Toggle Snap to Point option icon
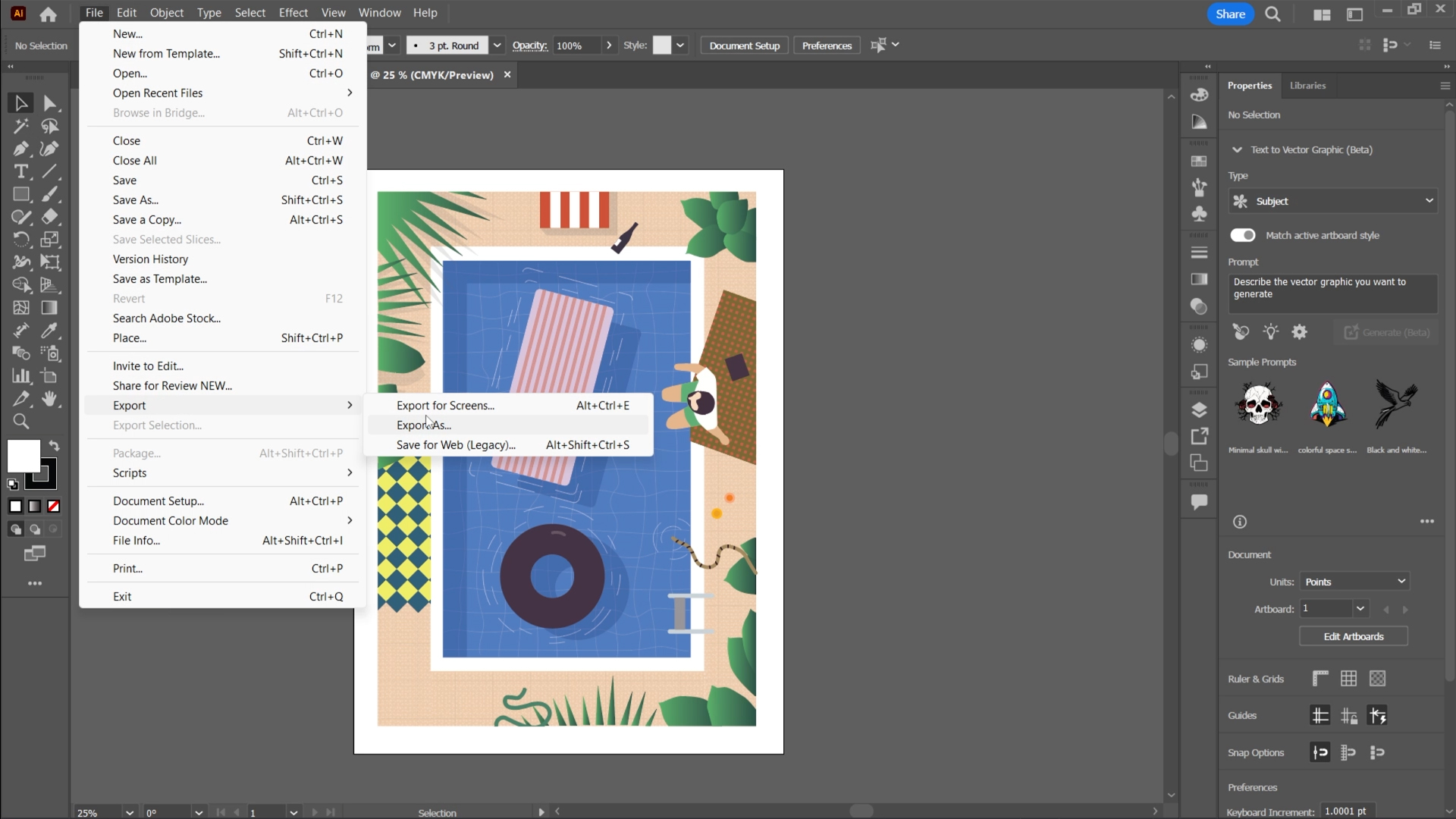Image resolution: width=1456 pixels, height=819 pixels. pyautogui.click(x=1320, y=752)
